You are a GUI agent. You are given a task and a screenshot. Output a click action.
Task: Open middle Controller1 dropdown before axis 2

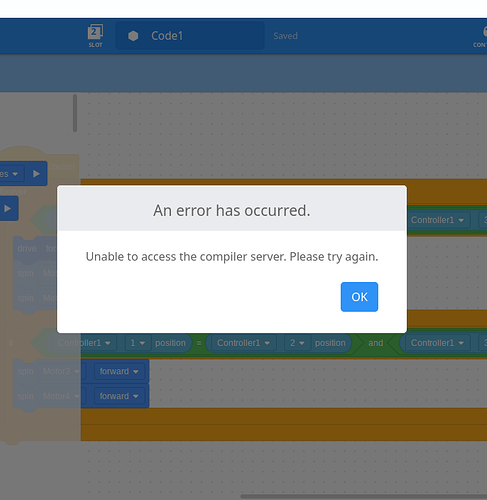click(243, 343)
